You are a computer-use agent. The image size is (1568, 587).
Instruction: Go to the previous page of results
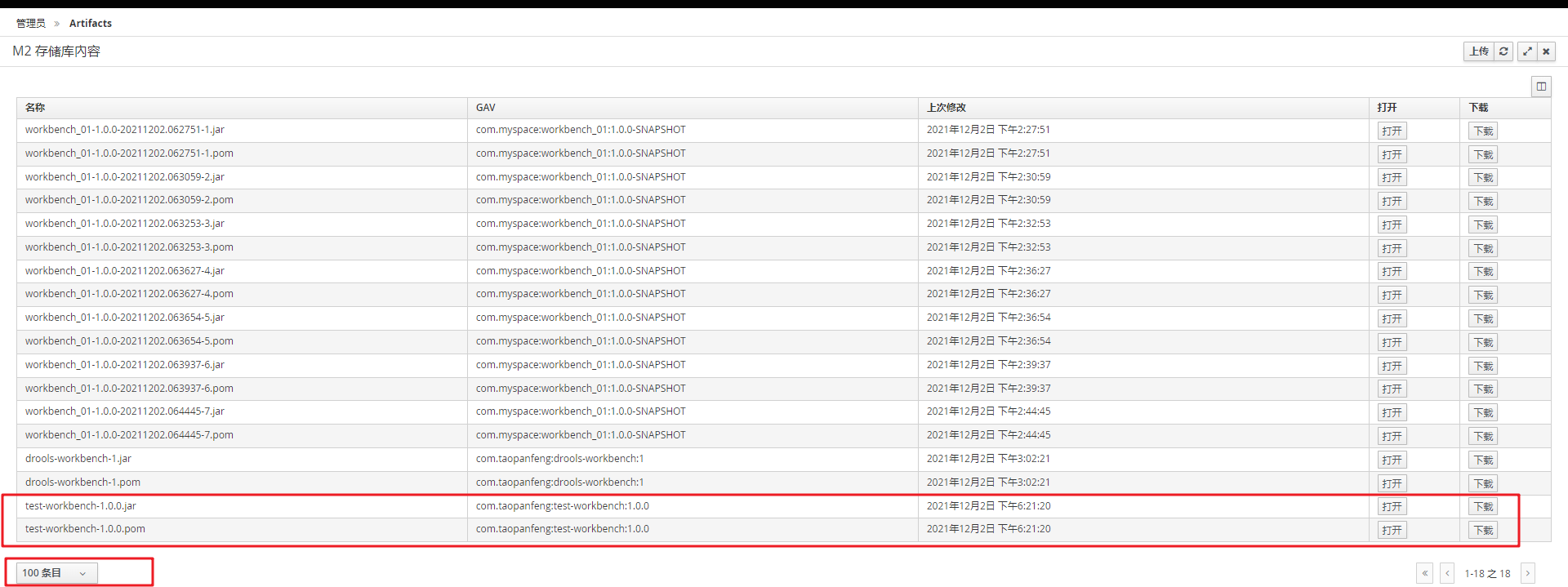[1447, 573]
